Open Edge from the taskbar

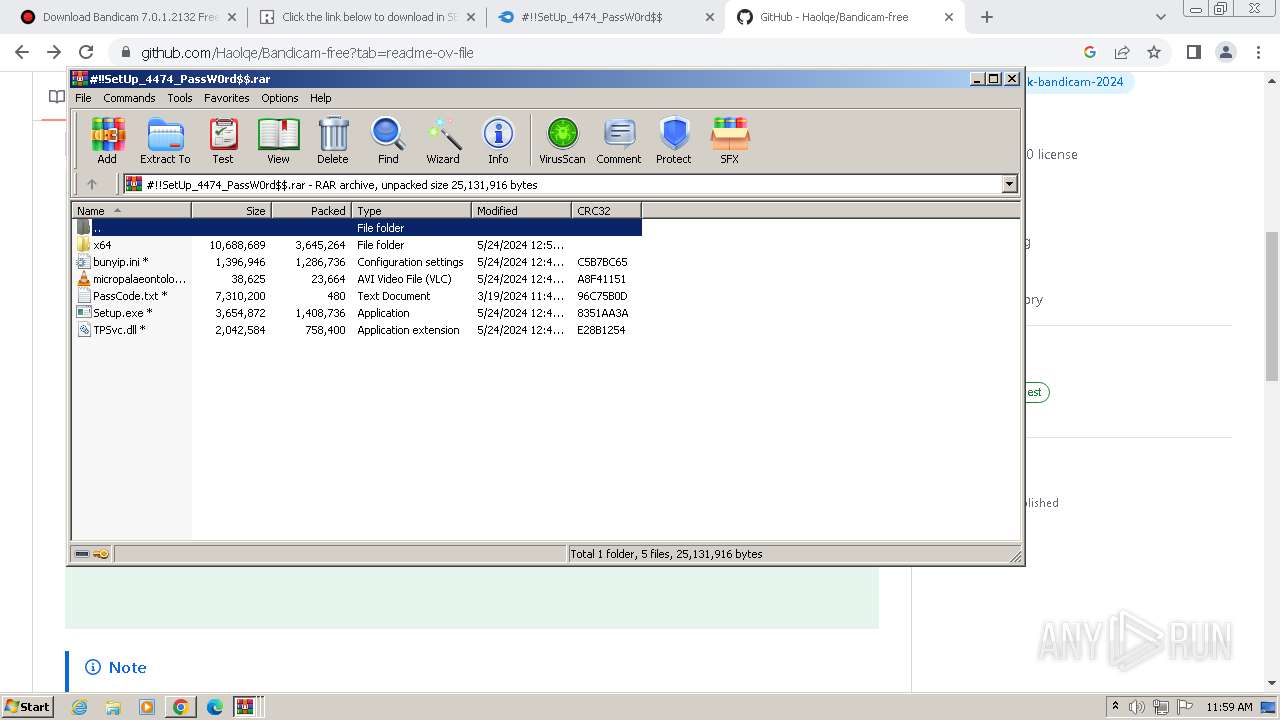click(x=214, y=707)
